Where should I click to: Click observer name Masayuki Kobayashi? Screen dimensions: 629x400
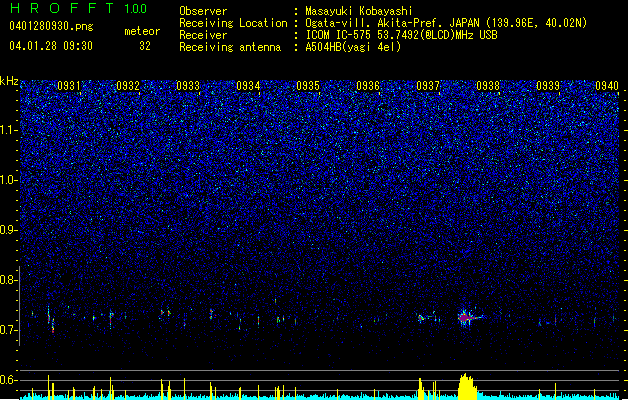(x=359, y=11)
